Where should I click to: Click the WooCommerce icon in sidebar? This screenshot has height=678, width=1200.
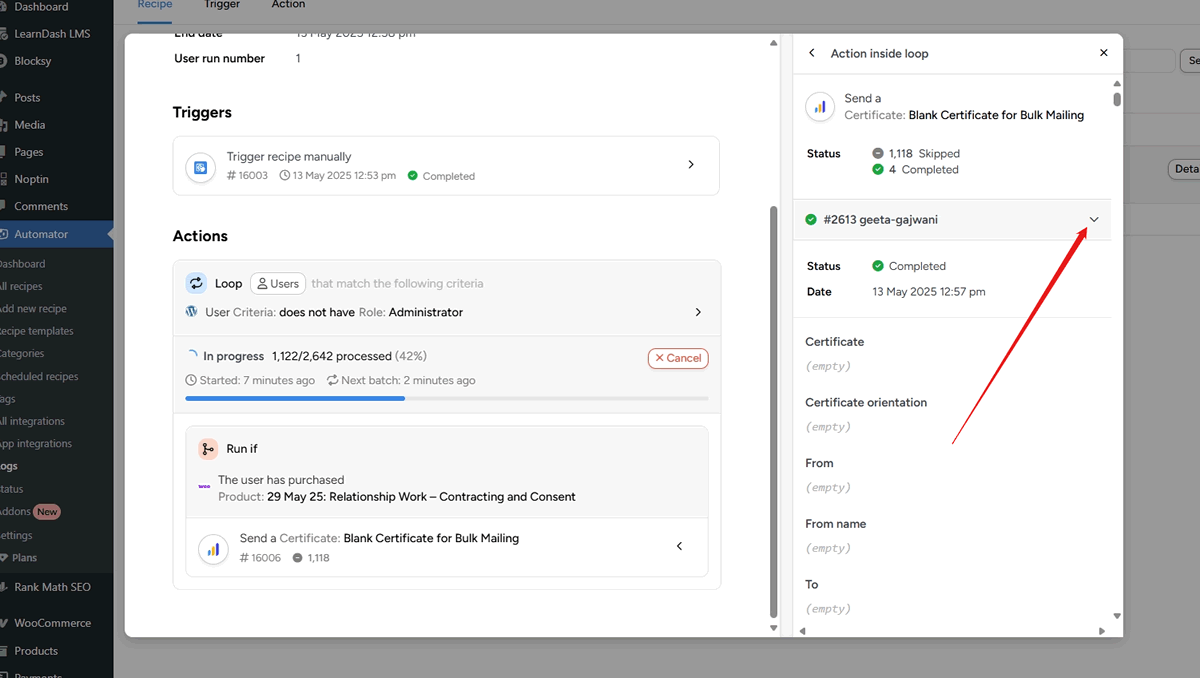[4, 623]
